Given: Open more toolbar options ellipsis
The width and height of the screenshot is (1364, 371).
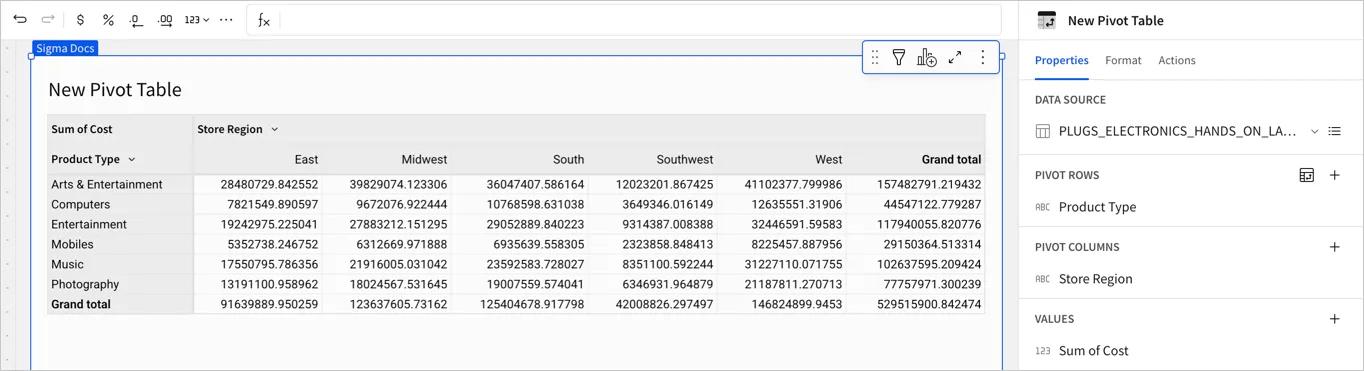Looking at the screenshot, I should coord(226,20).
